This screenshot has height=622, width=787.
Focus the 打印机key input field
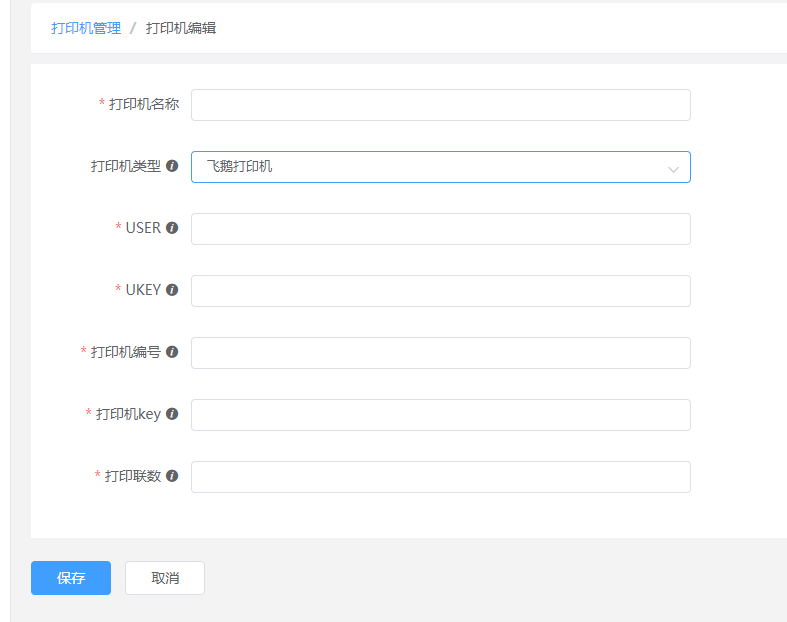pyautogui.click(x=441, y=415)
